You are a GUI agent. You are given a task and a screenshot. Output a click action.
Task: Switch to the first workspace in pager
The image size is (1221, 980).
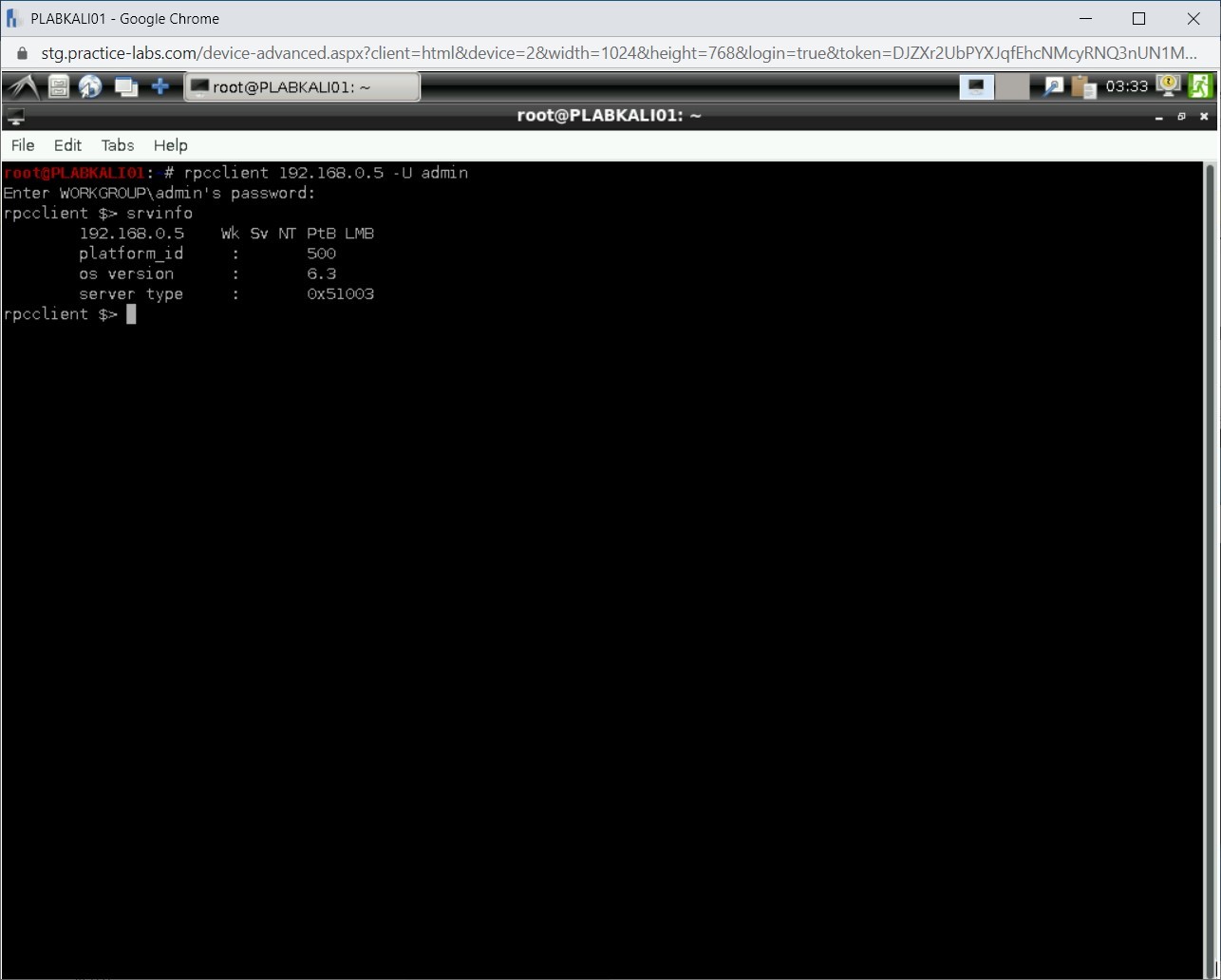click(976, 86)
